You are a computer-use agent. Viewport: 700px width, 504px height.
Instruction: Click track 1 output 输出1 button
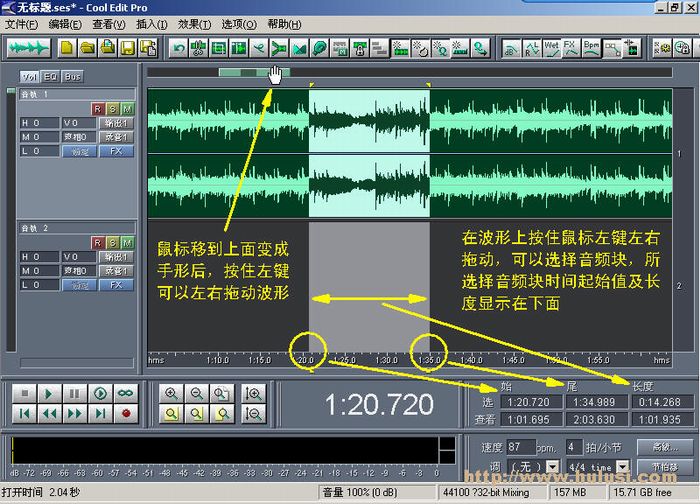coord(116,123)
